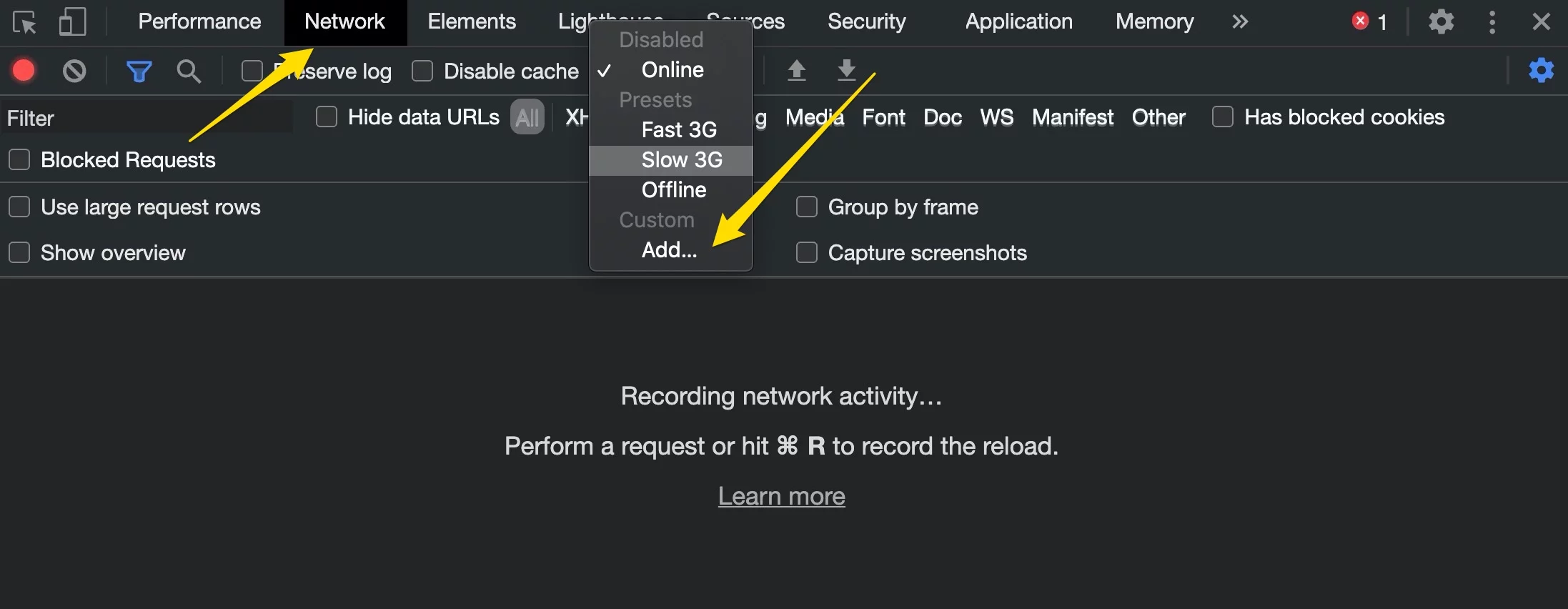Enable Use large request rows
The image size is (1568, 609).
coord(19,207)
